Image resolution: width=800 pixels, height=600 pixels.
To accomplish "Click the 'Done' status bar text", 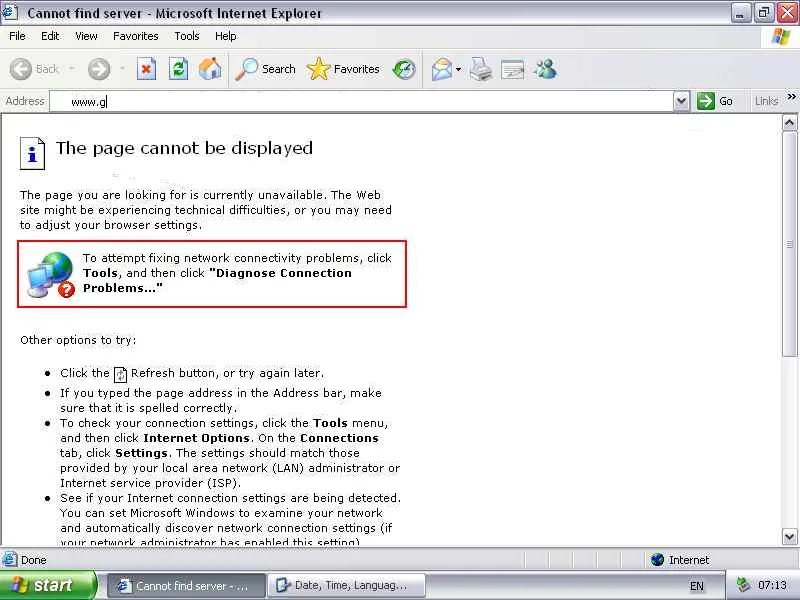I will (x=34, y=560).
